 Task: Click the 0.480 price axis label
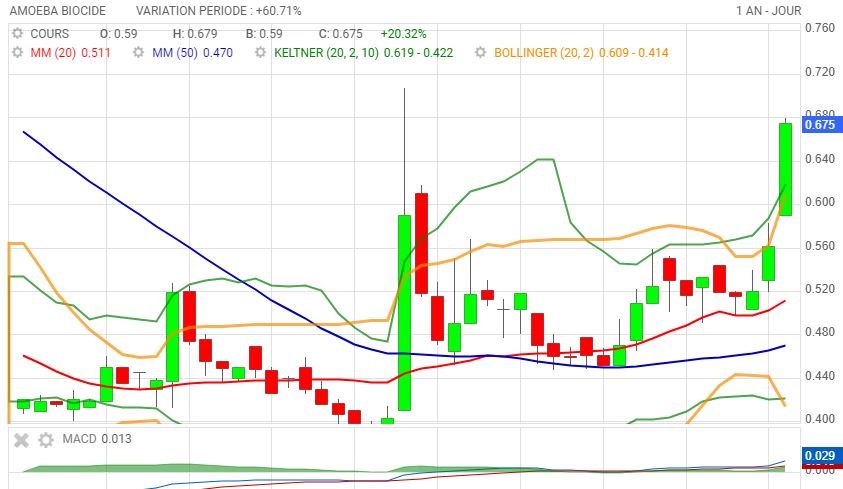point(820,332)
